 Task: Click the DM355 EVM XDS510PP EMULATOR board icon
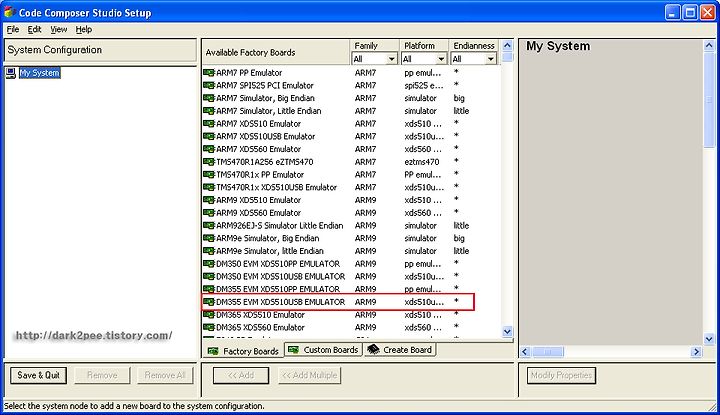click(x=208, y=289)
